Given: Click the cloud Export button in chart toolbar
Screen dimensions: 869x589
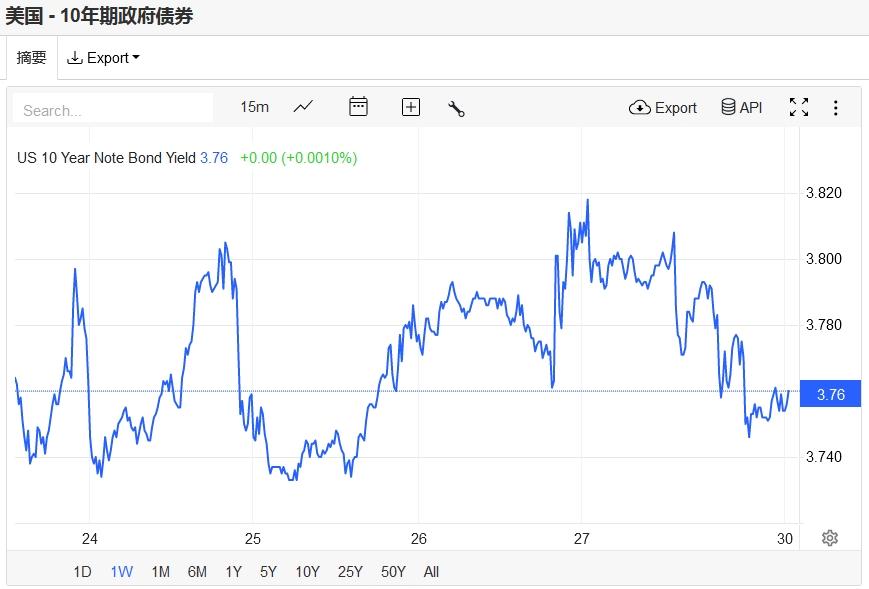Looking at the screenshot, I should click(663, 107).
